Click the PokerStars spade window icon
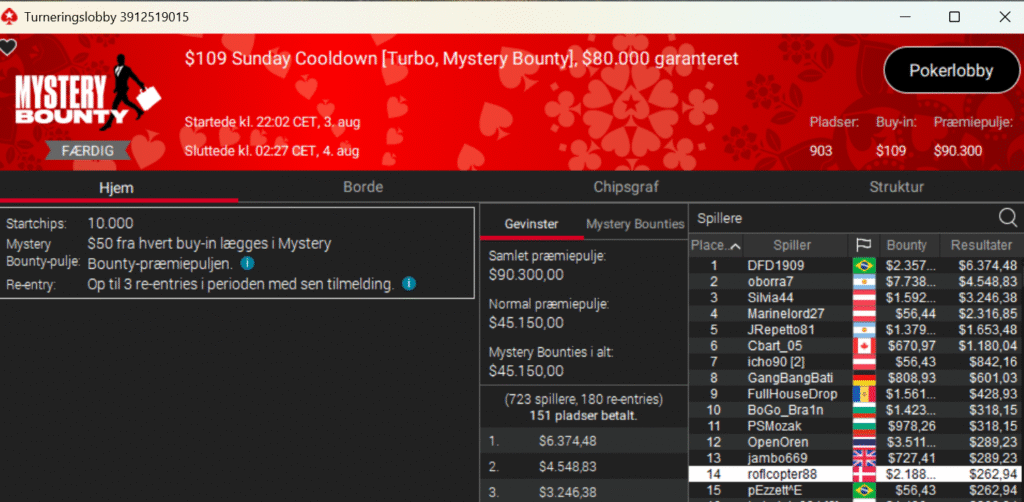This screenshot has height=502, width=1024. point(10,17)
